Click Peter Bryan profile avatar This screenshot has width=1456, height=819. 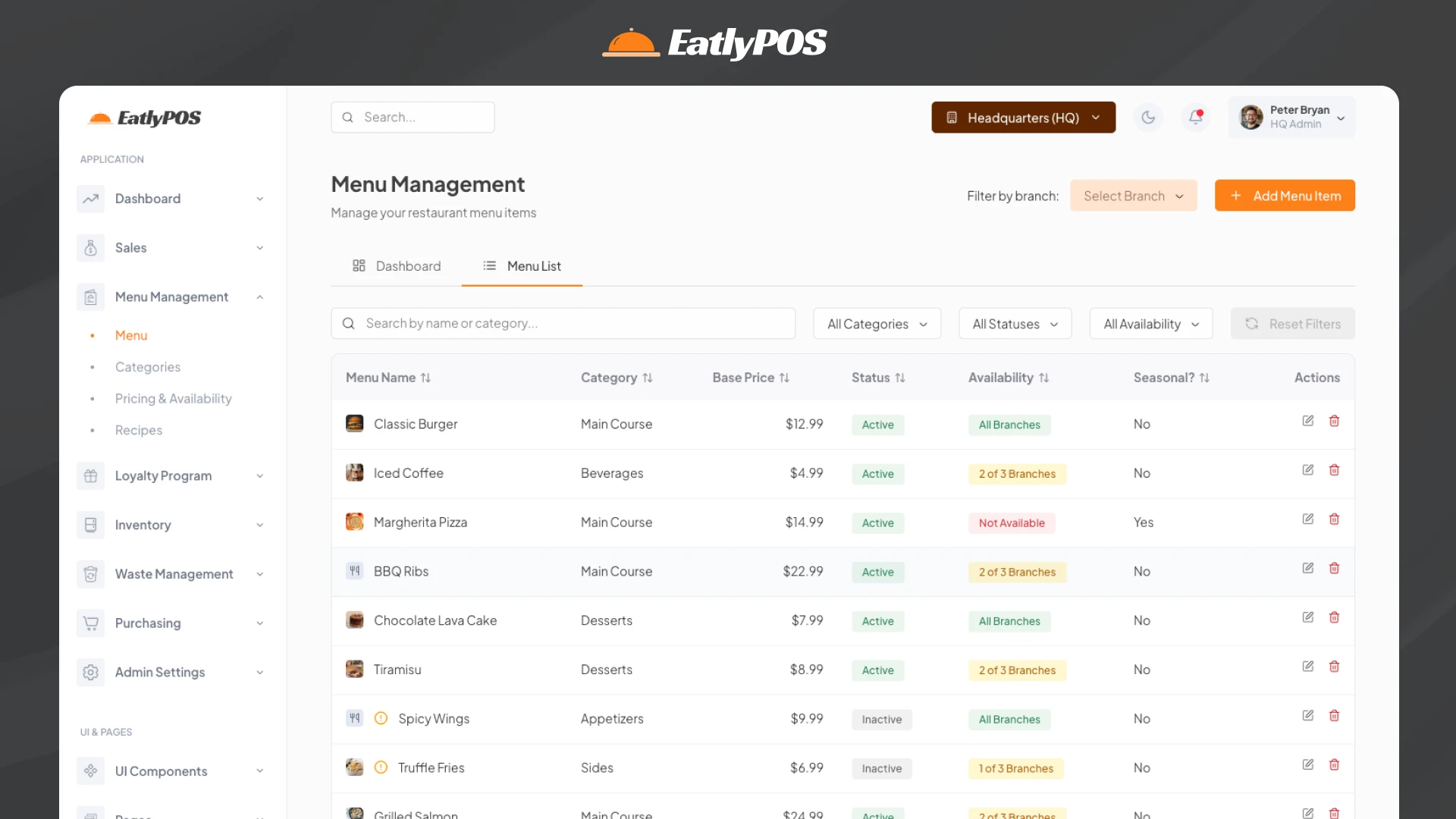(1251, 118)
